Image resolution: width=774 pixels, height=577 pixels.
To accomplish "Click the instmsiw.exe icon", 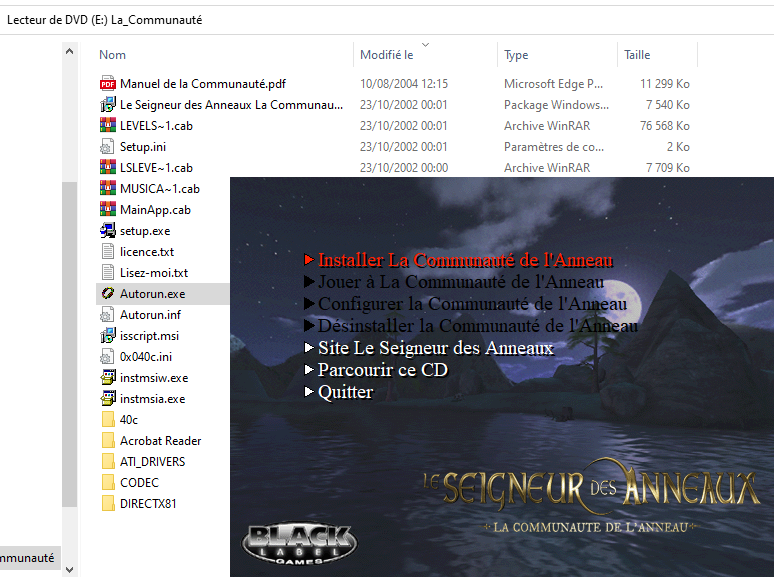I will pos(108,378).
